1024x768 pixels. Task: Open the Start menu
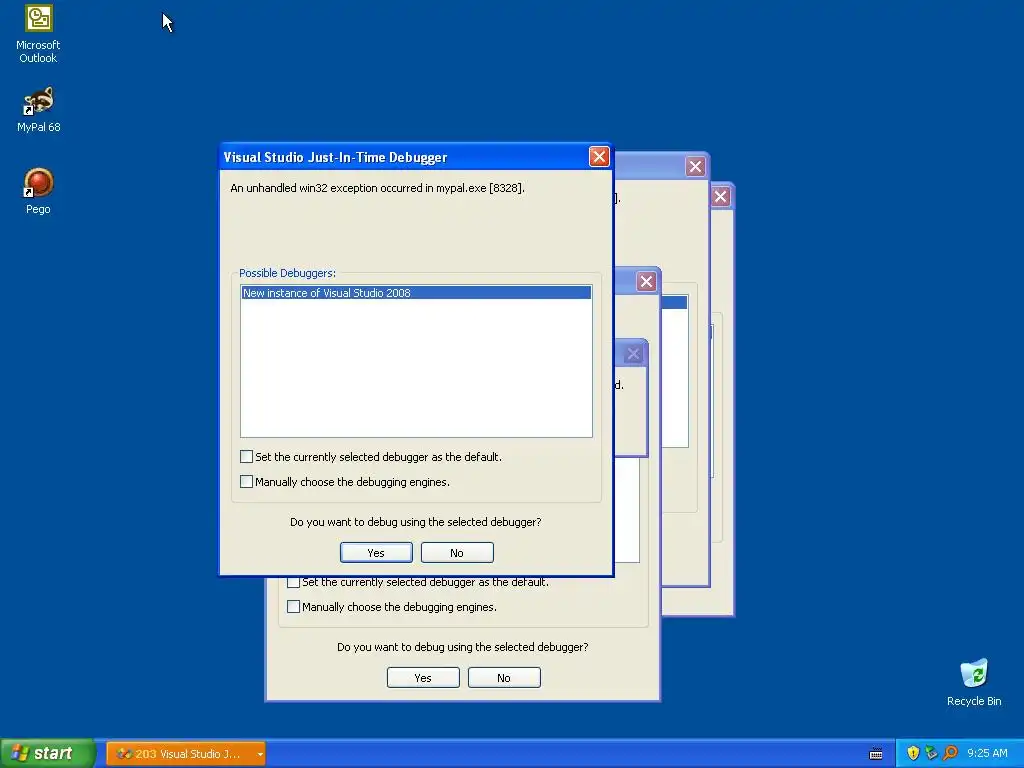coord(47,753)
